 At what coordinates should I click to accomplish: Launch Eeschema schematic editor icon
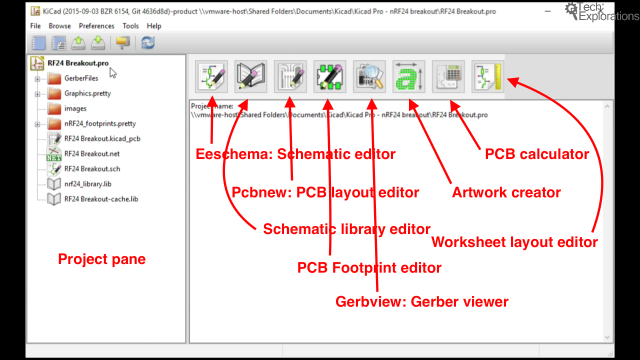211,76
